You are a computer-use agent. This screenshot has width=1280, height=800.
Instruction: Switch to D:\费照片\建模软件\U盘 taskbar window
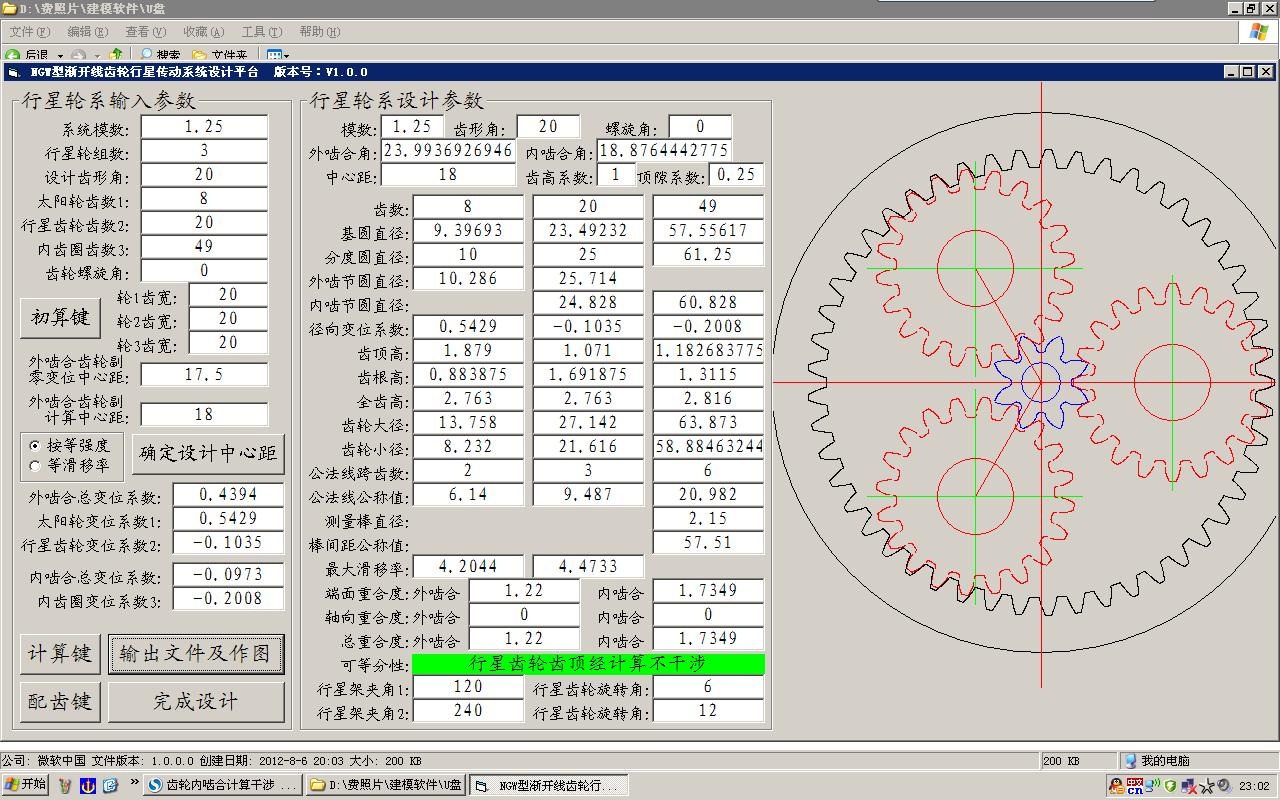(x=385, y=786)
